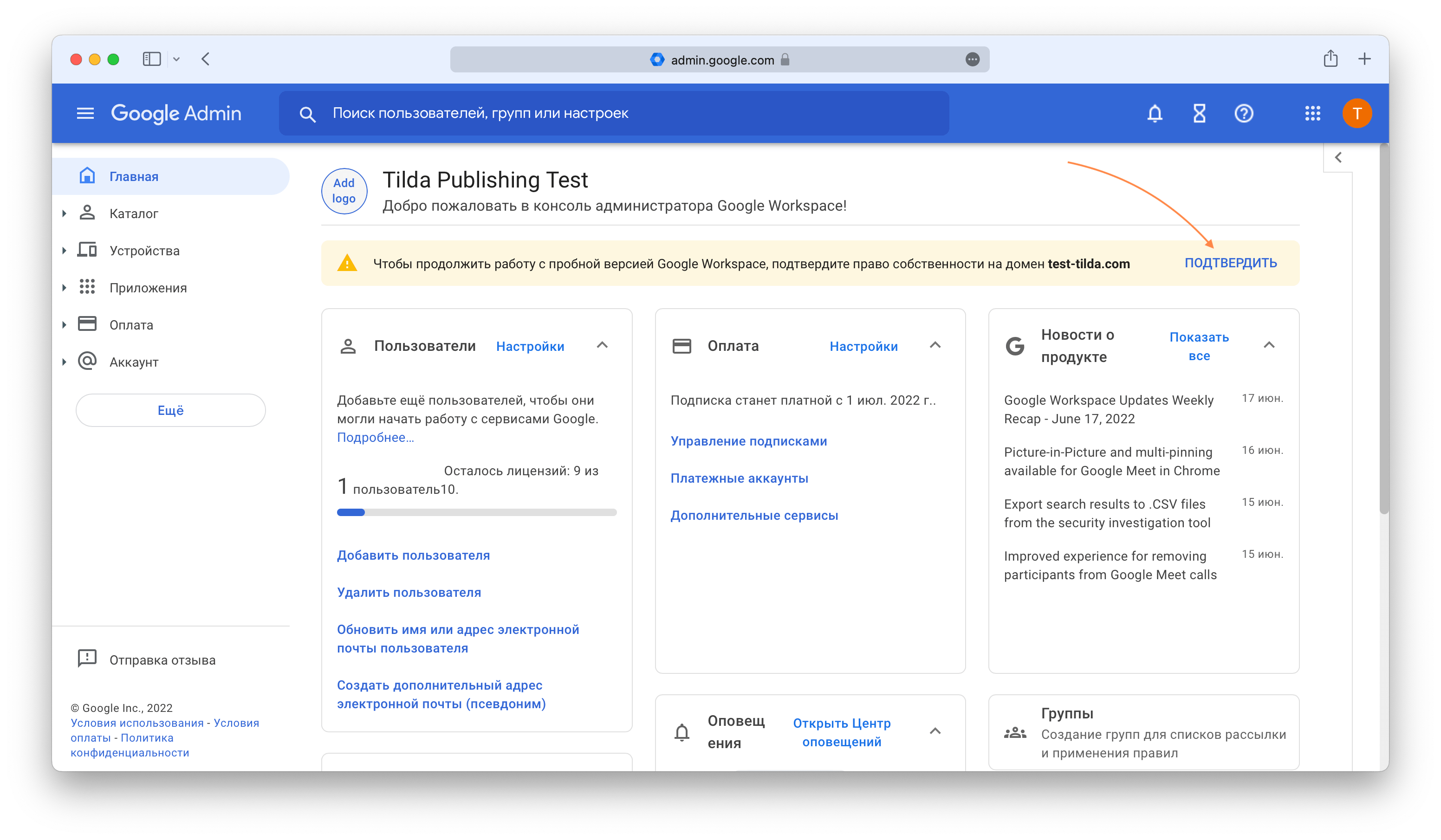Select Главная in the sidebar
1441x840 pixels.
click(x=170, y=176)
